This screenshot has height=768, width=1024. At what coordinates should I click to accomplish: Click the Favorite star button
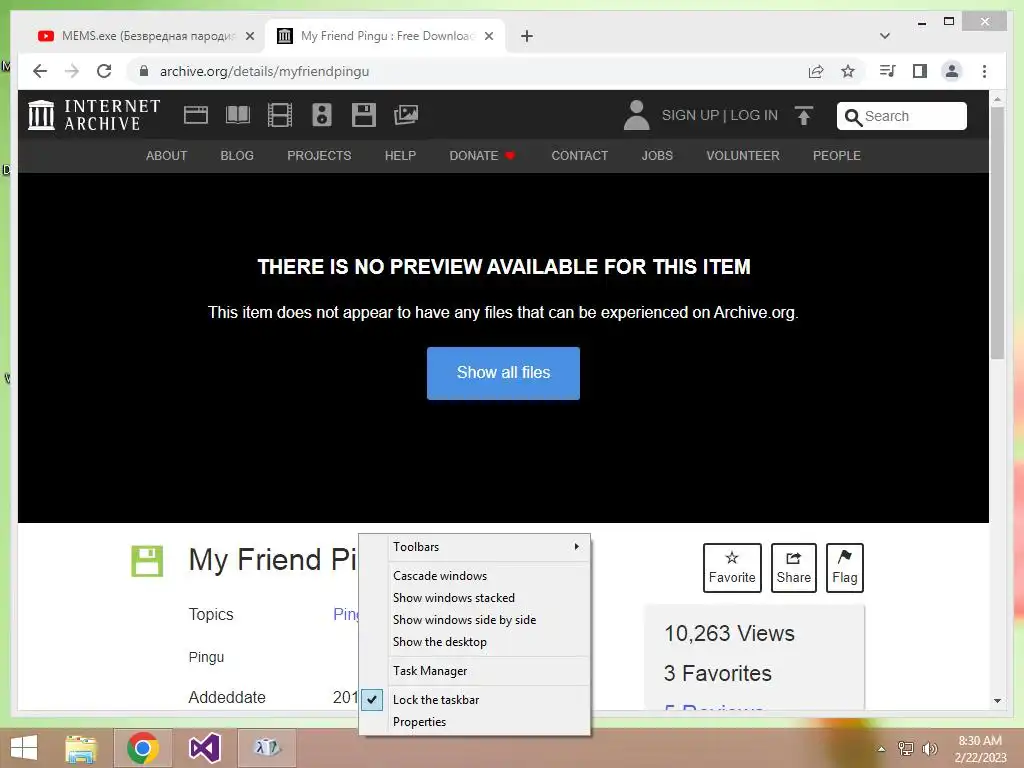tap(732, 568)
